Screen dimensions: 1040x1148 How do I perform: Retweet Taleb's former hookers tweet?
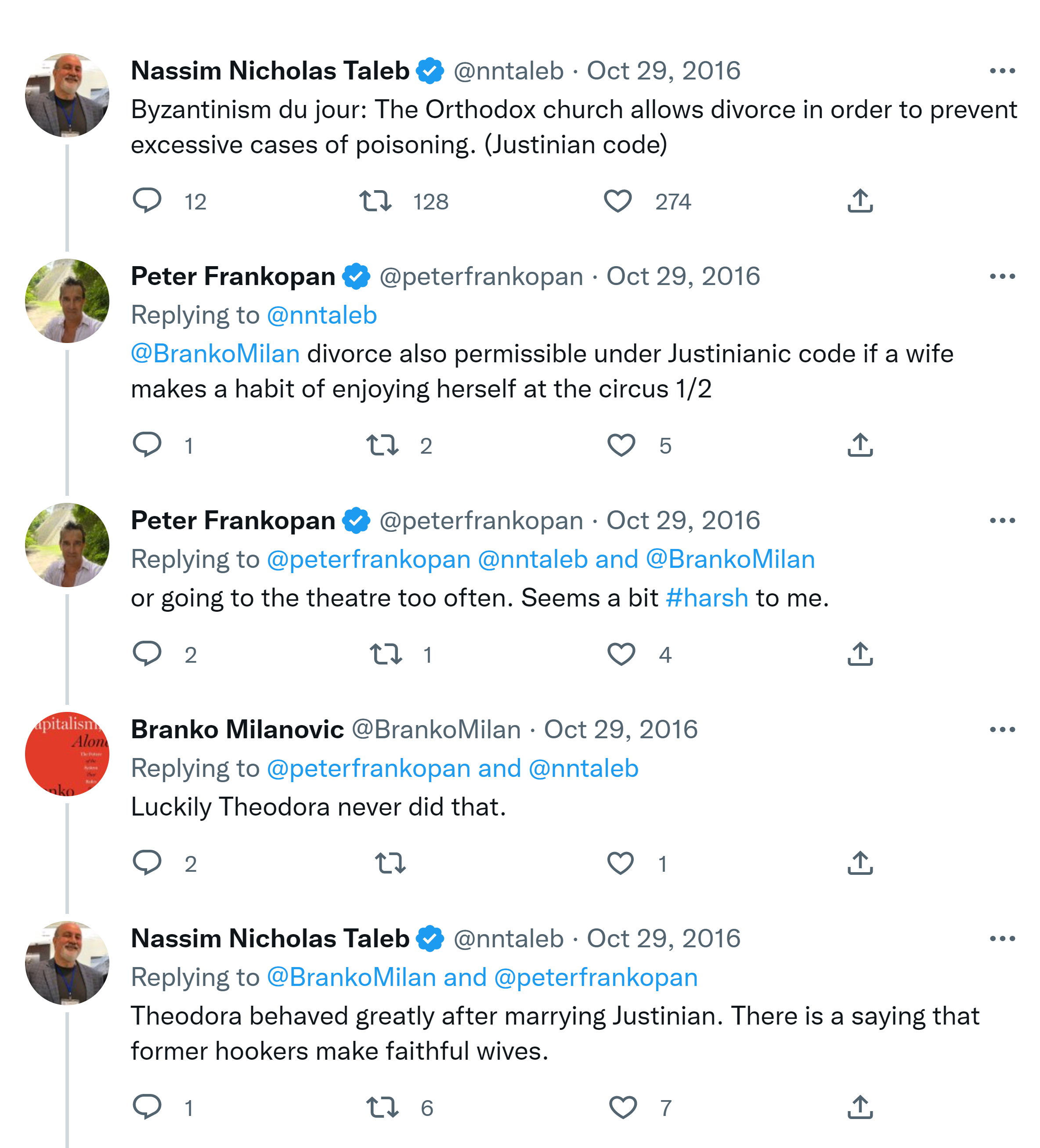382,1107
